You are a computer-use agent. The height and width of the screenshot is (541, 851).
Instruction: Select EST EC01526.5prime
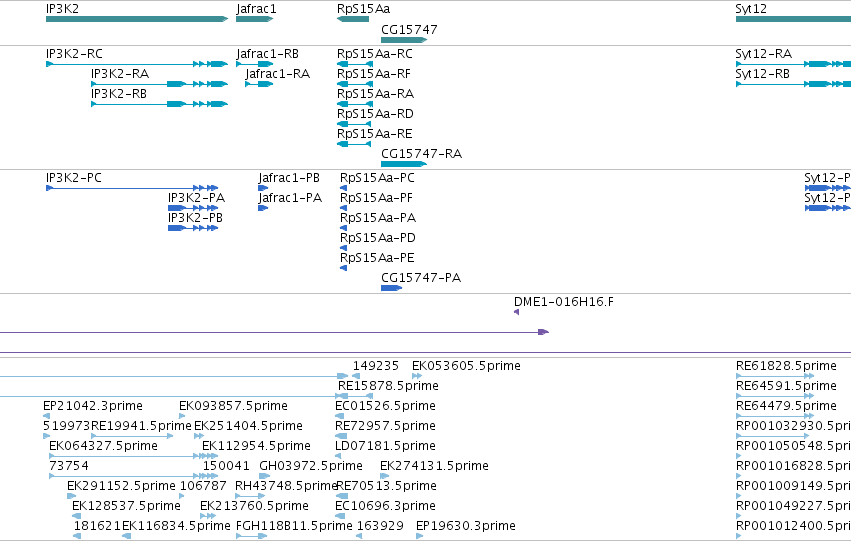(340, 416)
